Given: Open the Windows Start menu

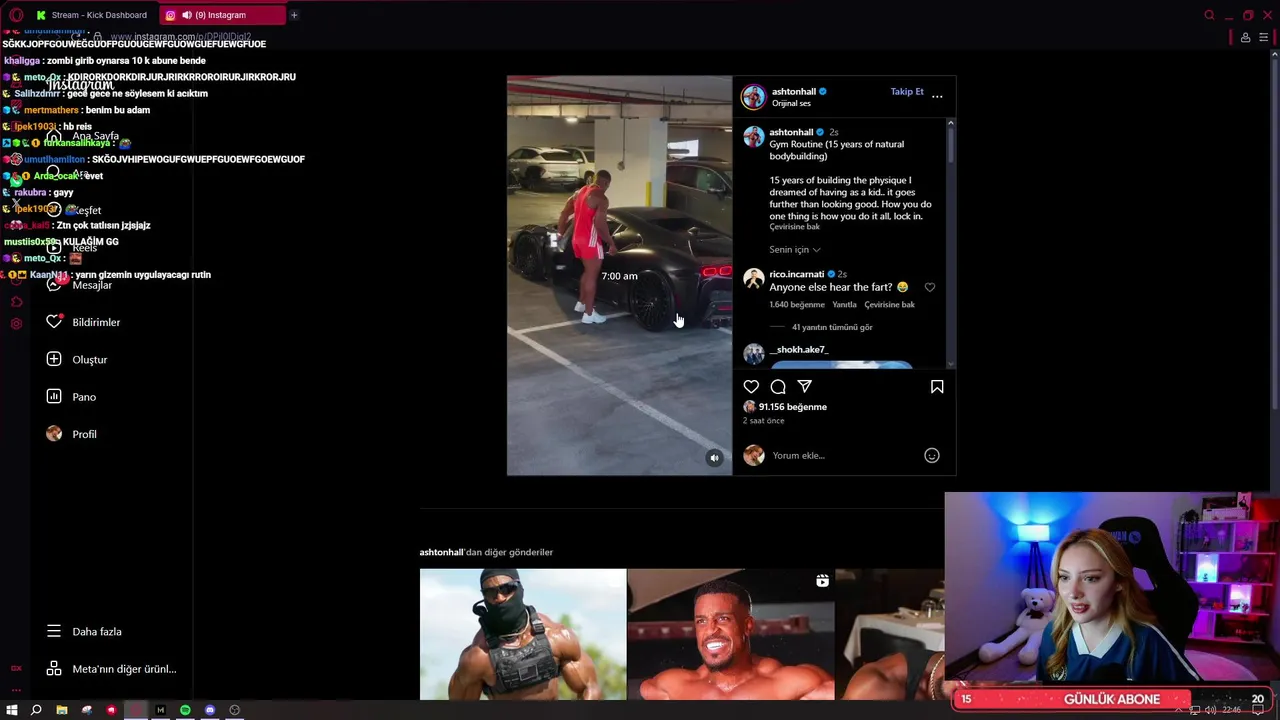Looking at the screenshot, I should coord(12,710).
